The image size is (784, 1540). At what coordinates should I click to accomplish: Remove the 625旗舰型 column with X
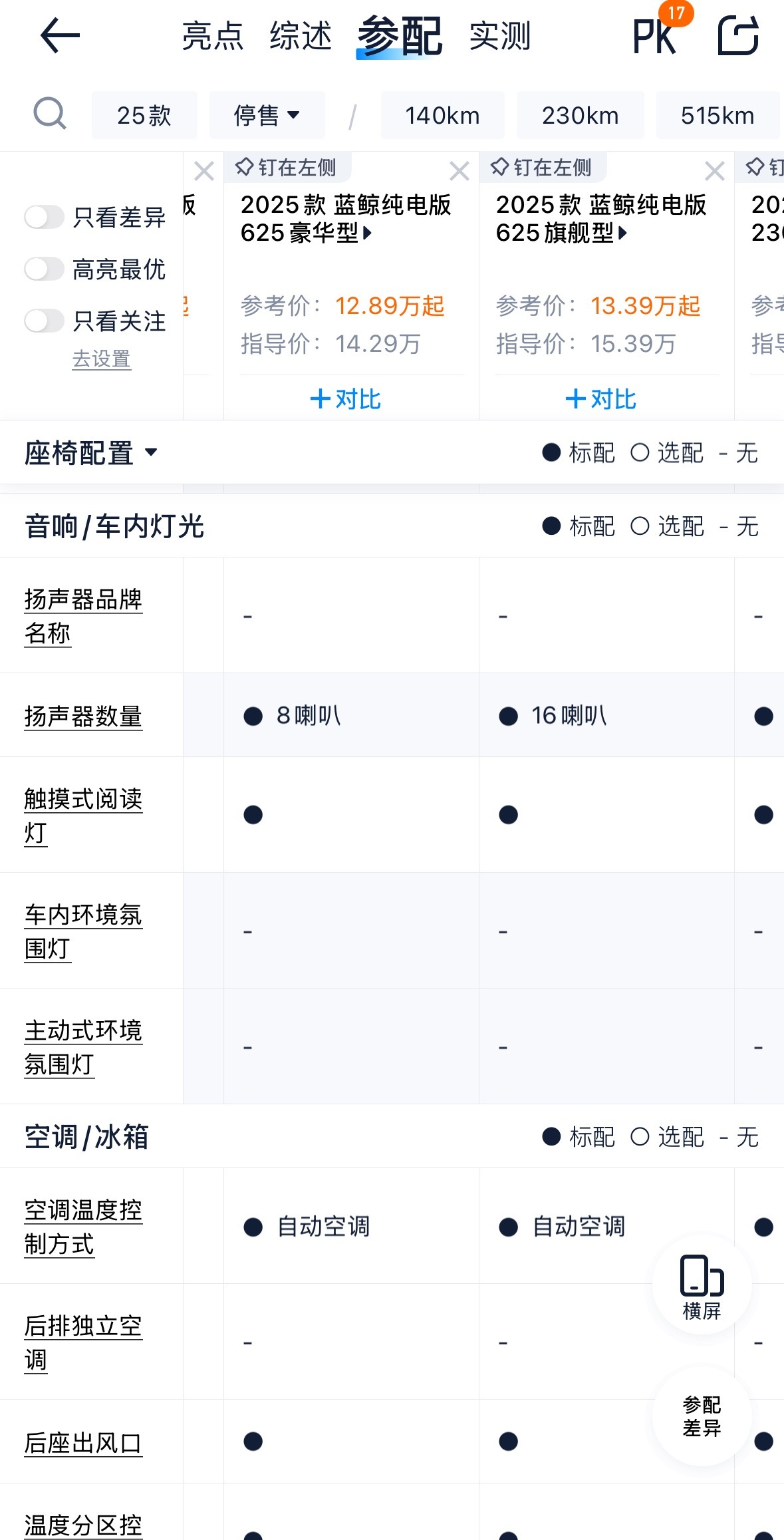(715, 171)
